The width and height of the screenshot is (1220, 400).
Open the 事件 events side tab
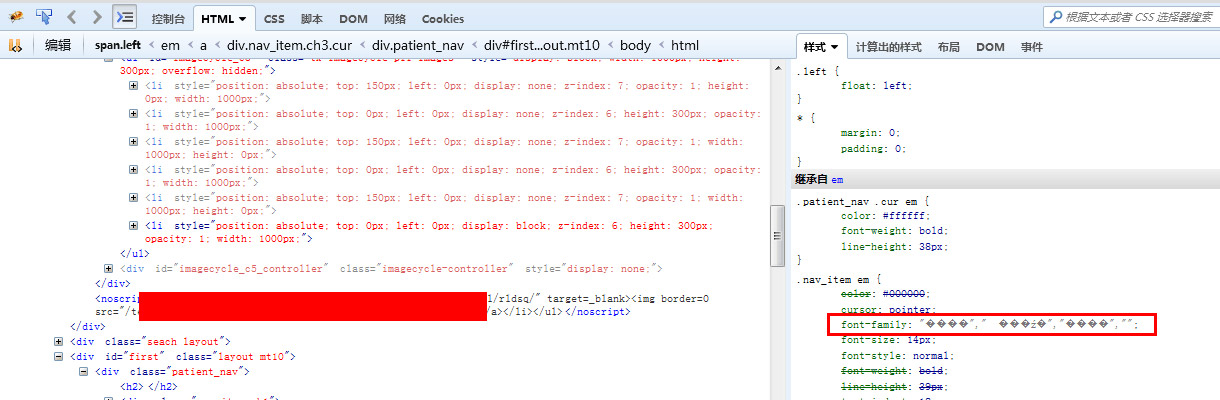[1031, 47]
